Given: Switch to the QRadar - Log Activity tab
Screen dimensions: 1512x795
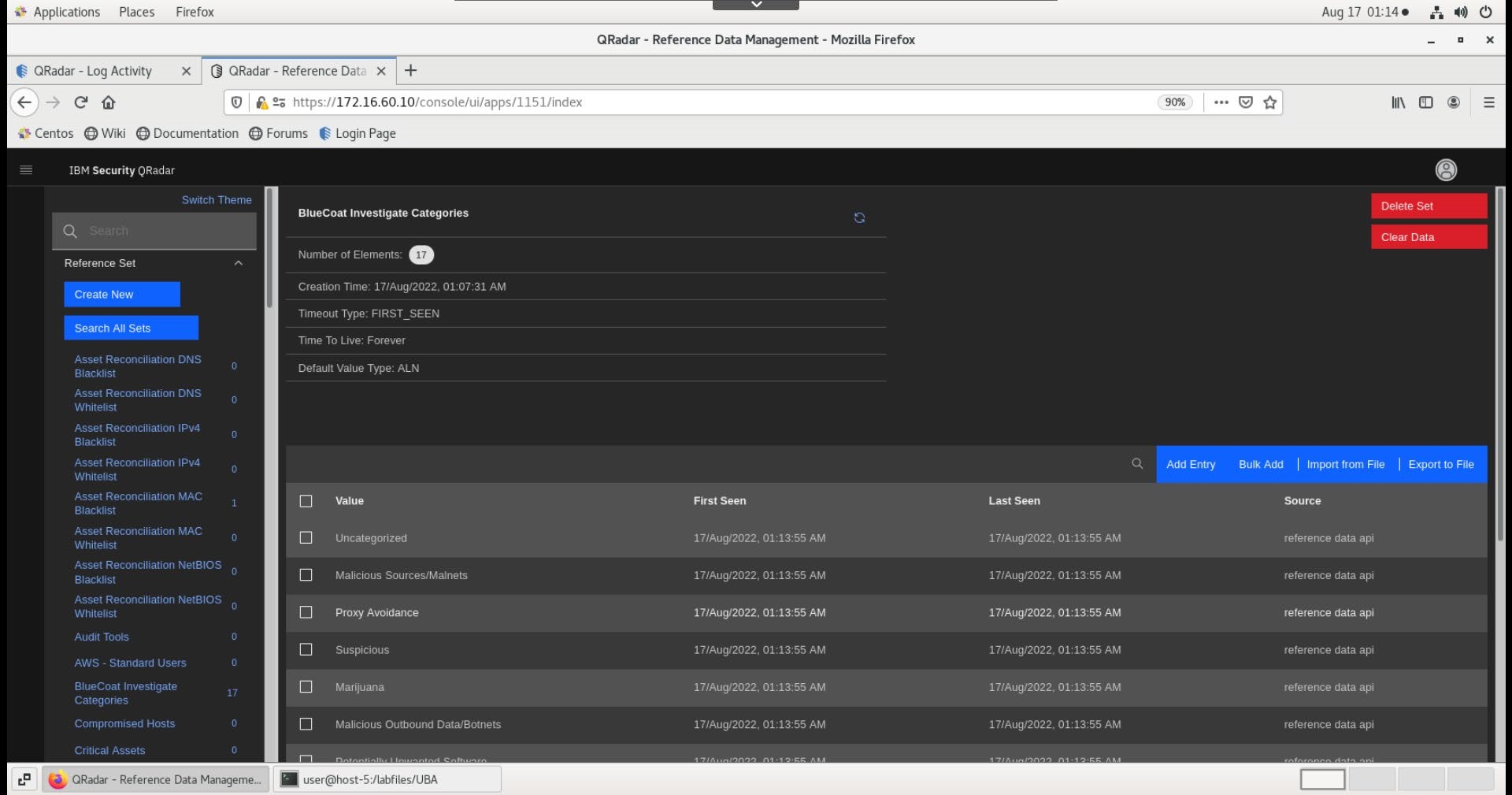Looking at the screenshot, I should (x=93, y=71).
